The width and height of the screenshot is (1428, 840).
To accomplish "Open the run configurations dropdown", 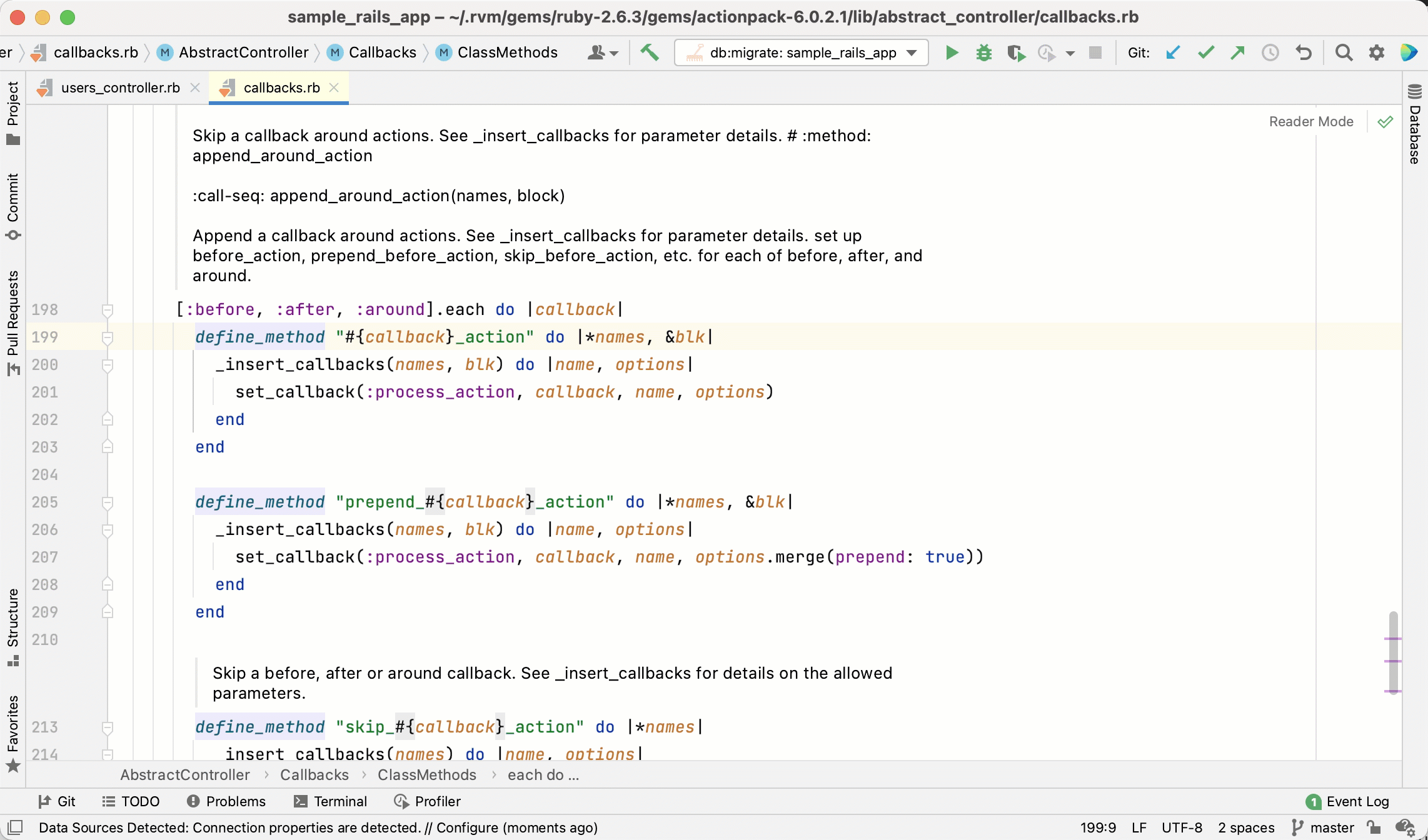I will [912, 52].
